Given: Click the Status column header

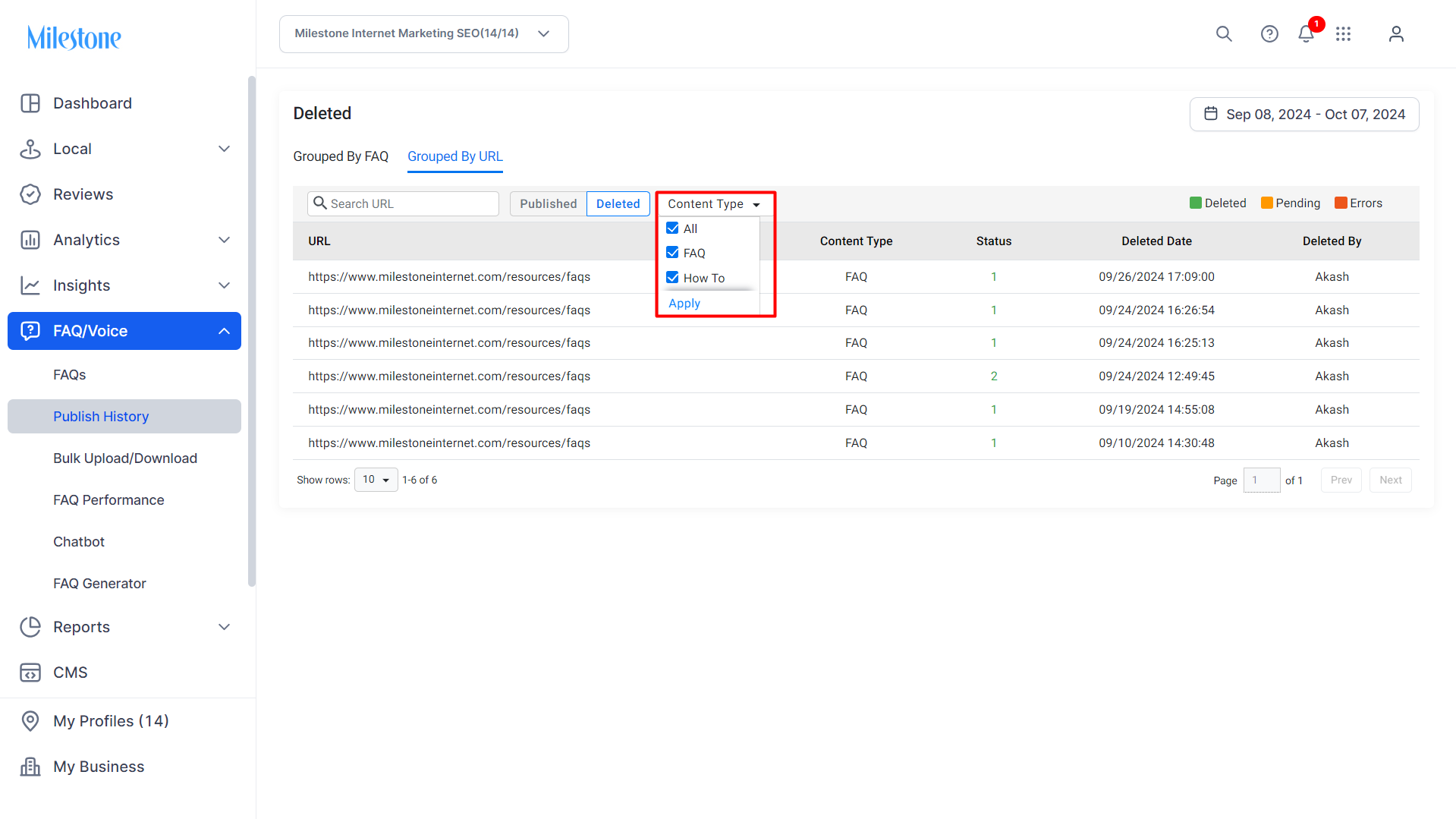Looking at the screenshot, I should coord(994,241).
